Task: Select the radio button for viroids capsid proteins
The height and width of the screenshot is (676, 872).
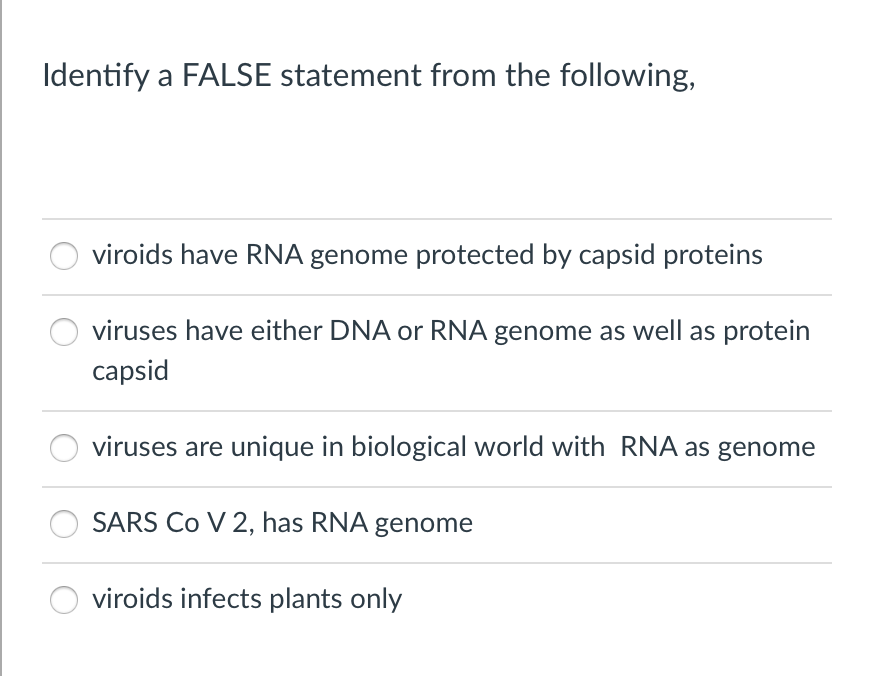Action: tap(66, 257)
